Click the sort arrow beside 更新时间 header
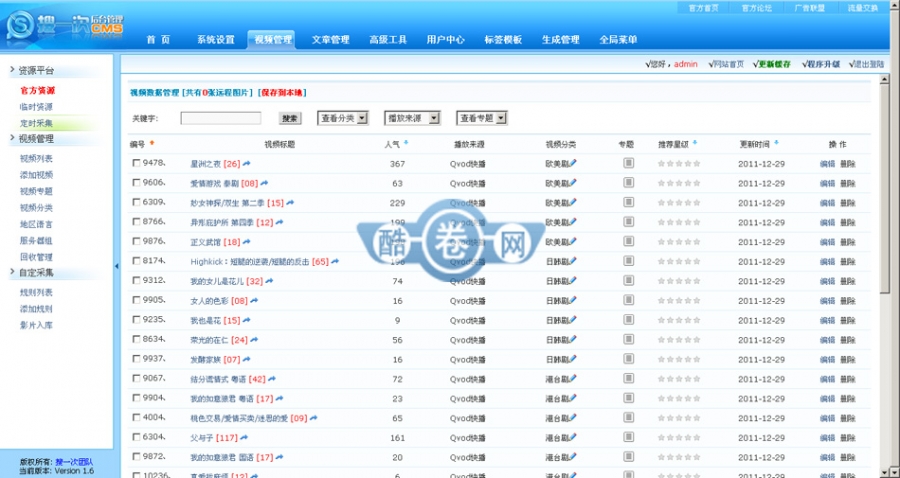Screen dimensions: 900x478 pyautogui.click(x=776, y=144)
